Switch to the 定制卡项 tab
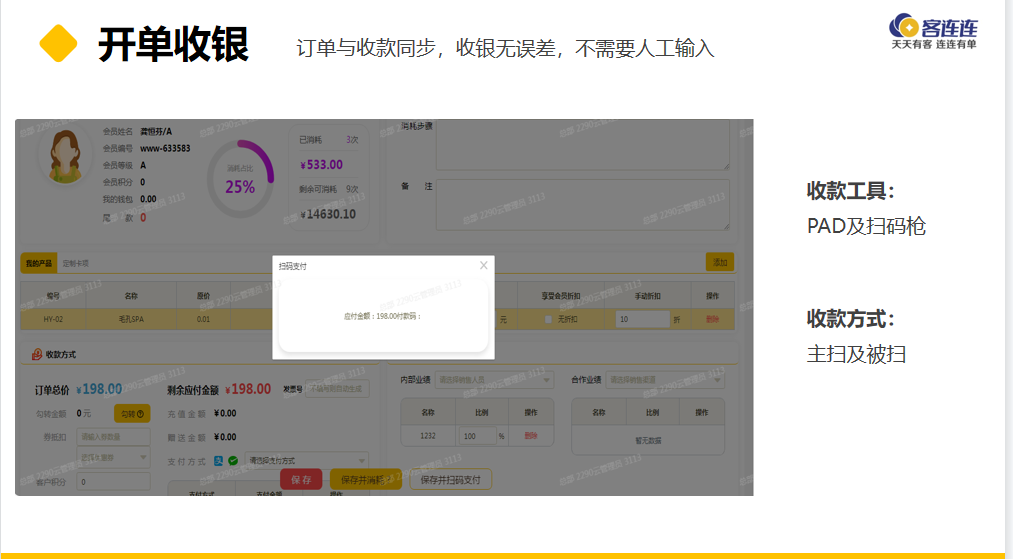 tap(76, 264)
